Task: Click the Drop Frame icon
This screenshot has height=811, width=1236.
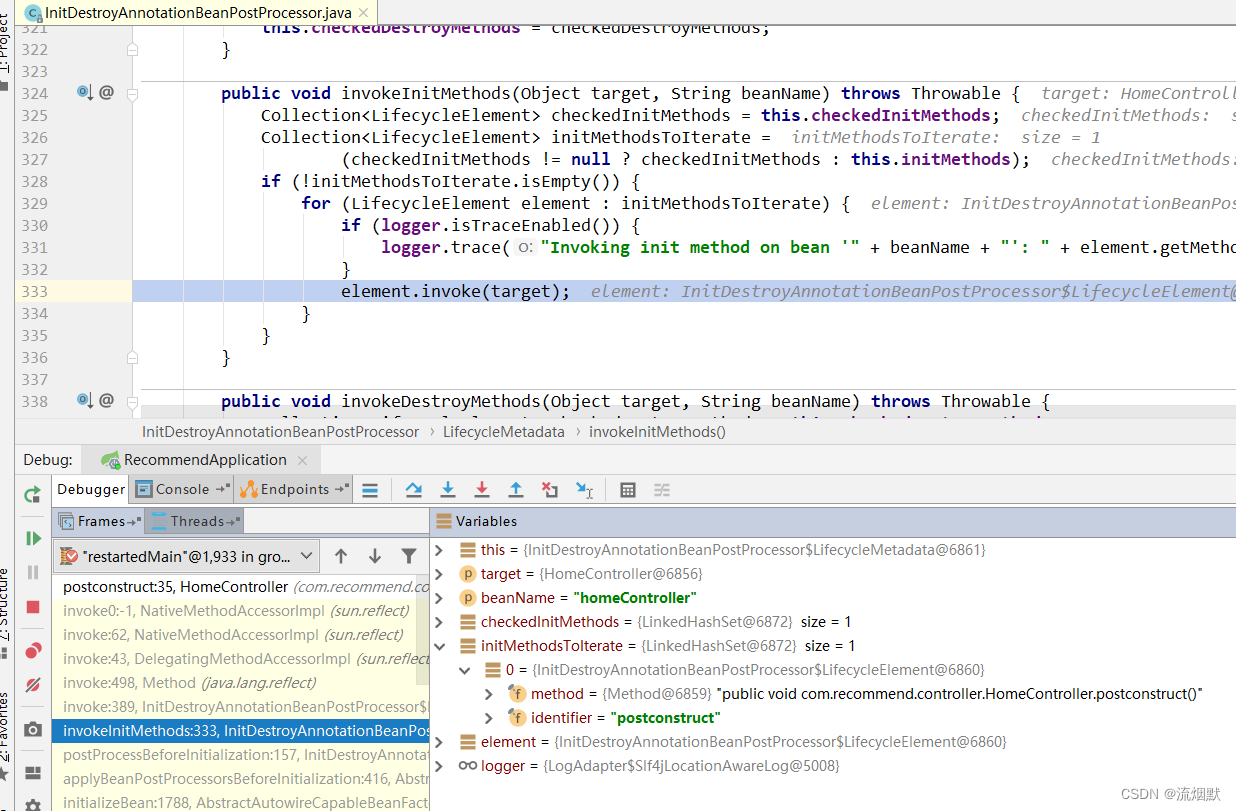Action: 550,490
